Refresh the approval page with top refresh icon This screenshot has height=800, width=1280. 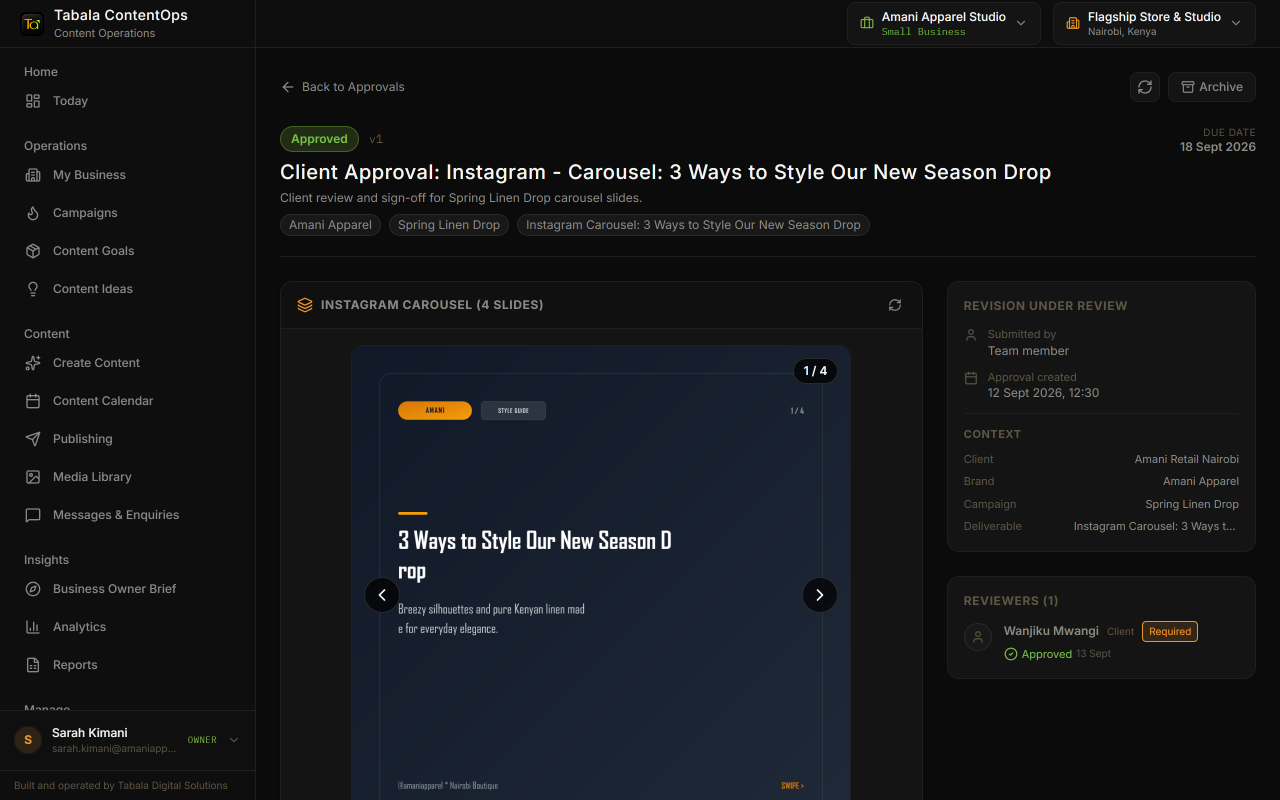[x=1145, y=87]
